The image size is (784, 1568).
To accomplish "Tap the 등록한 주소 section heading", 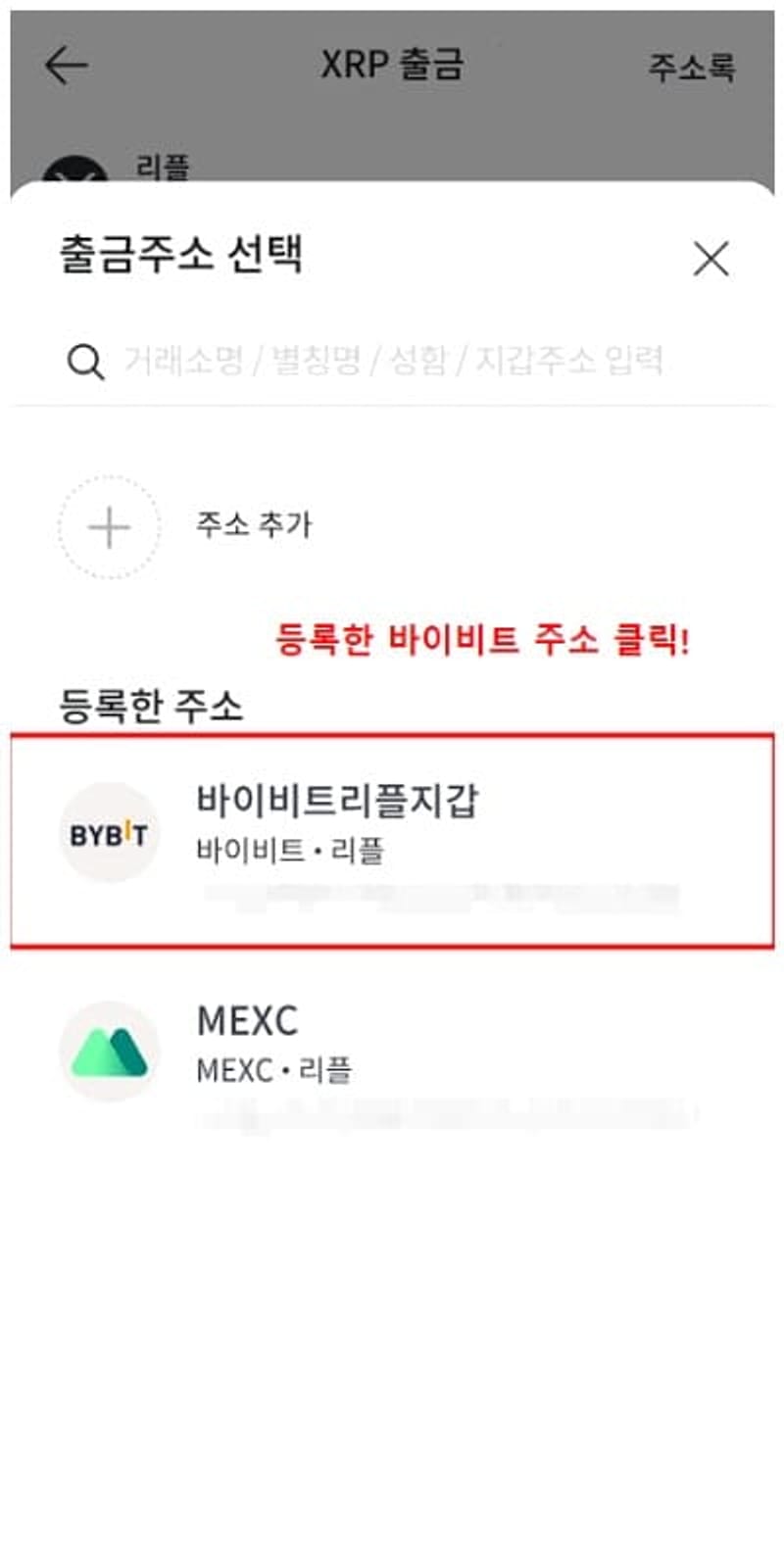I will coord(151,706).
